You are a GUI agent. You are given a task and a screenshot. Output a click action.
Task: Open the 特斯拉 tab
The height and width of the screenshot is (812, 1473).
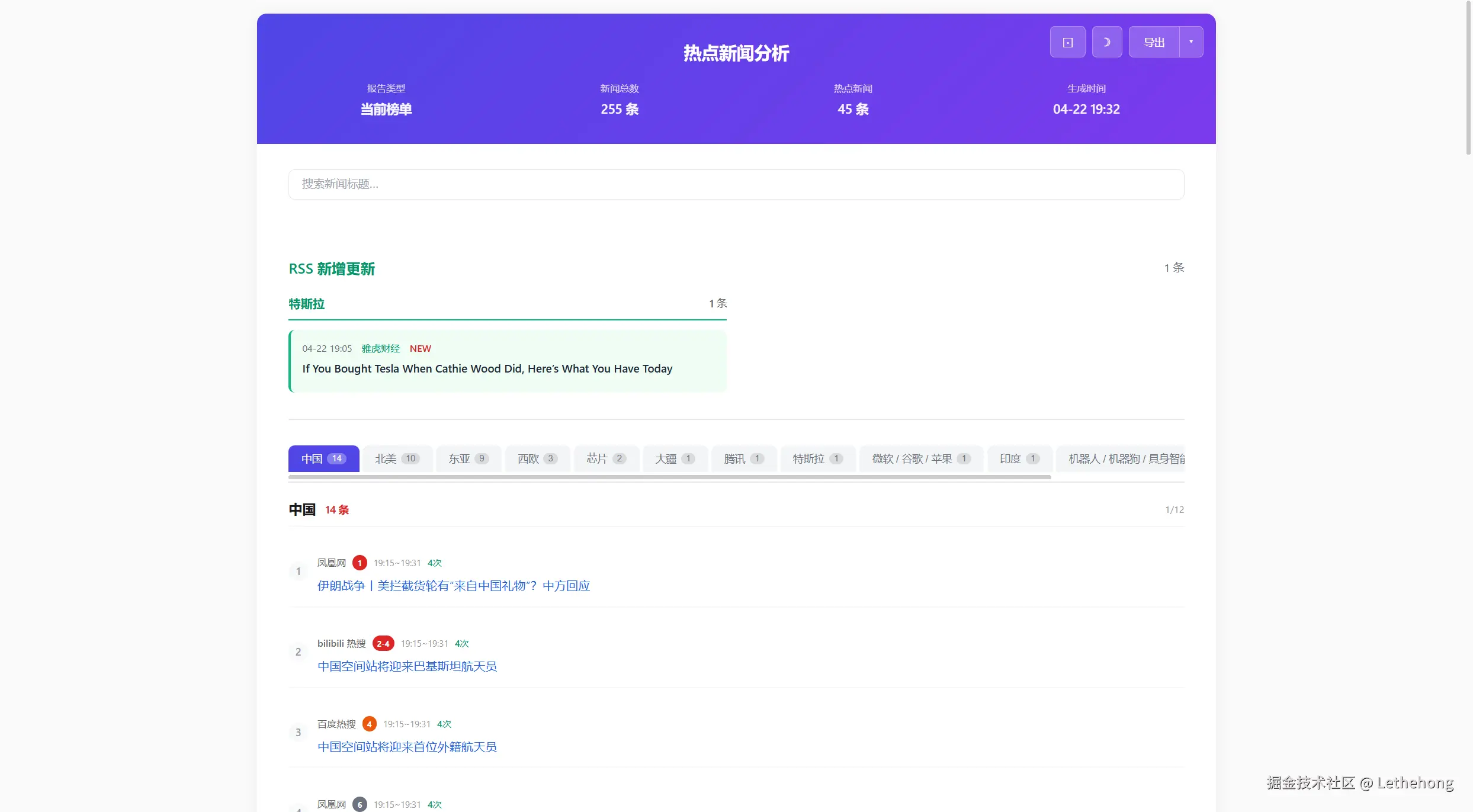(x=818, y=458)
